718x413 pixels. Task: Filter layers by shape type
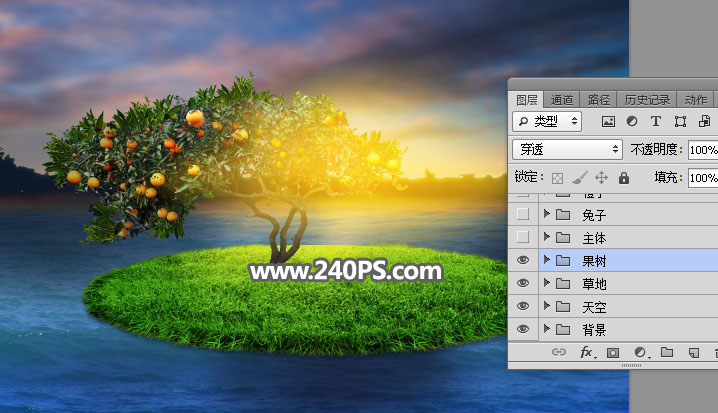tap(680, 121)
